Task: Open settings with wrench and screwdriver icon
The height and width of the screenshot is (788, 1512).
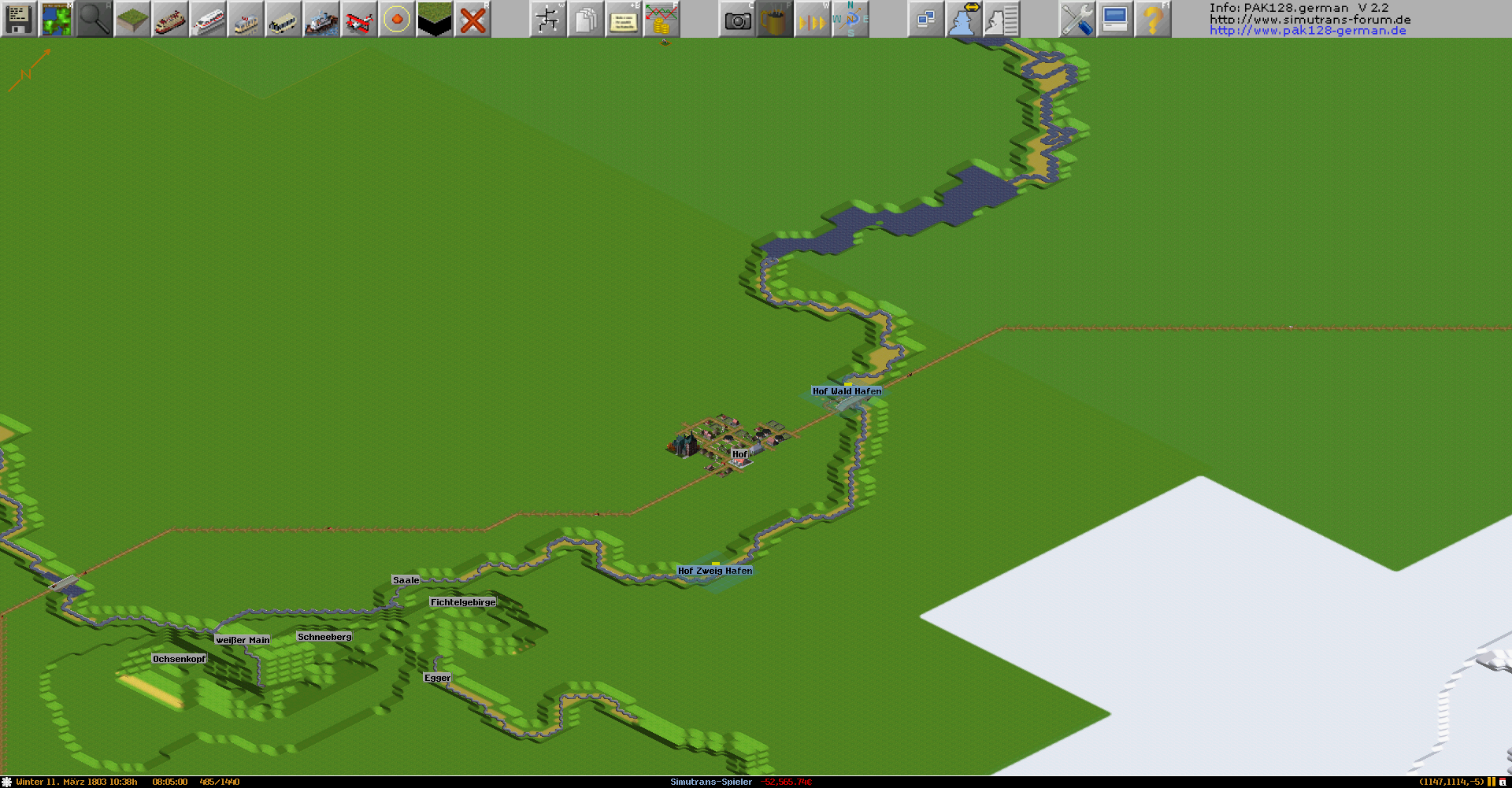Action: tap(1077, 19)
